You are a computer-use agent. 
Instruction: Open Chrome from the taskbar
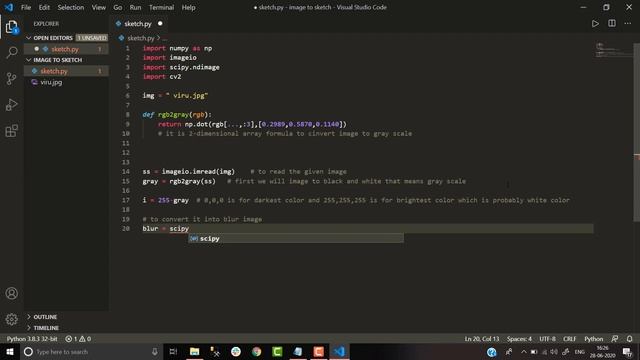pyautogui.click(x=256, y=351)
